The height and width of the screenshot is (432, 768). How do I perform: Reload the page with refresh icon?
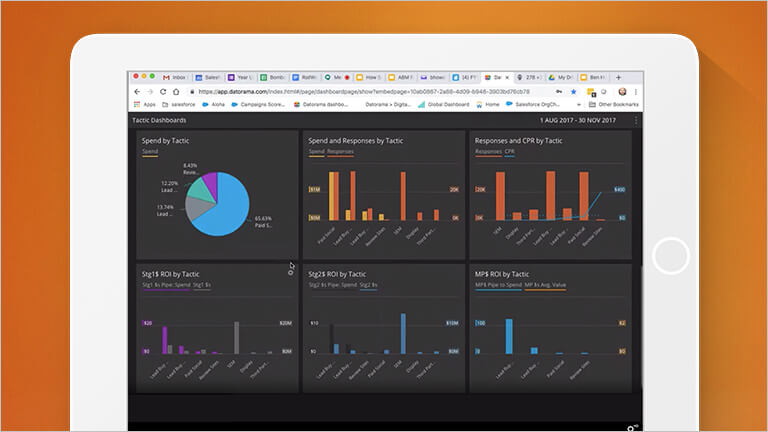coord(163,92)
